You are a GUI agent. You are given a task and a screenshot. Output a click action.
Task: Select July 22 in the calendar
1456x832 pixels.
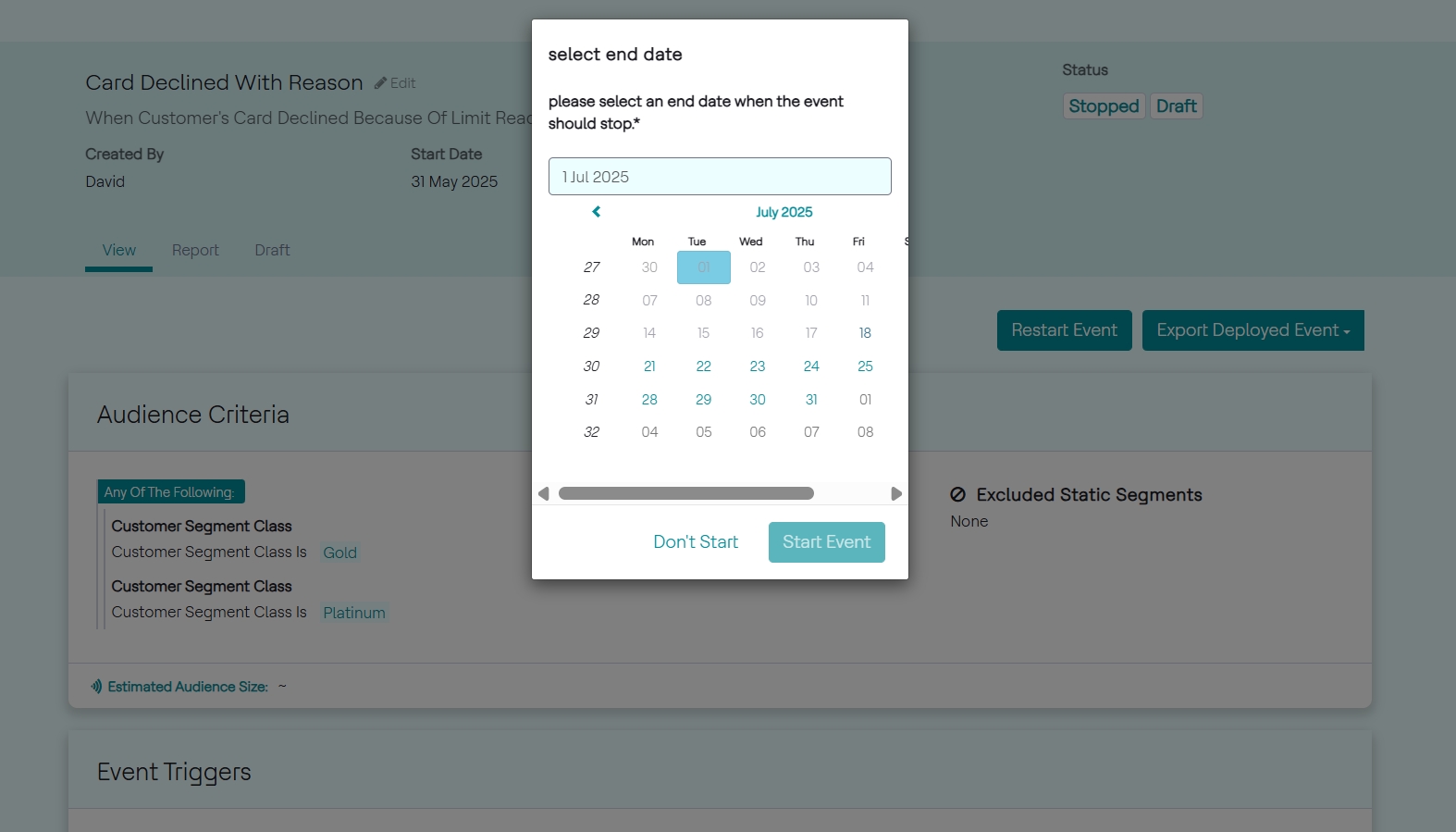click(704, 366)
